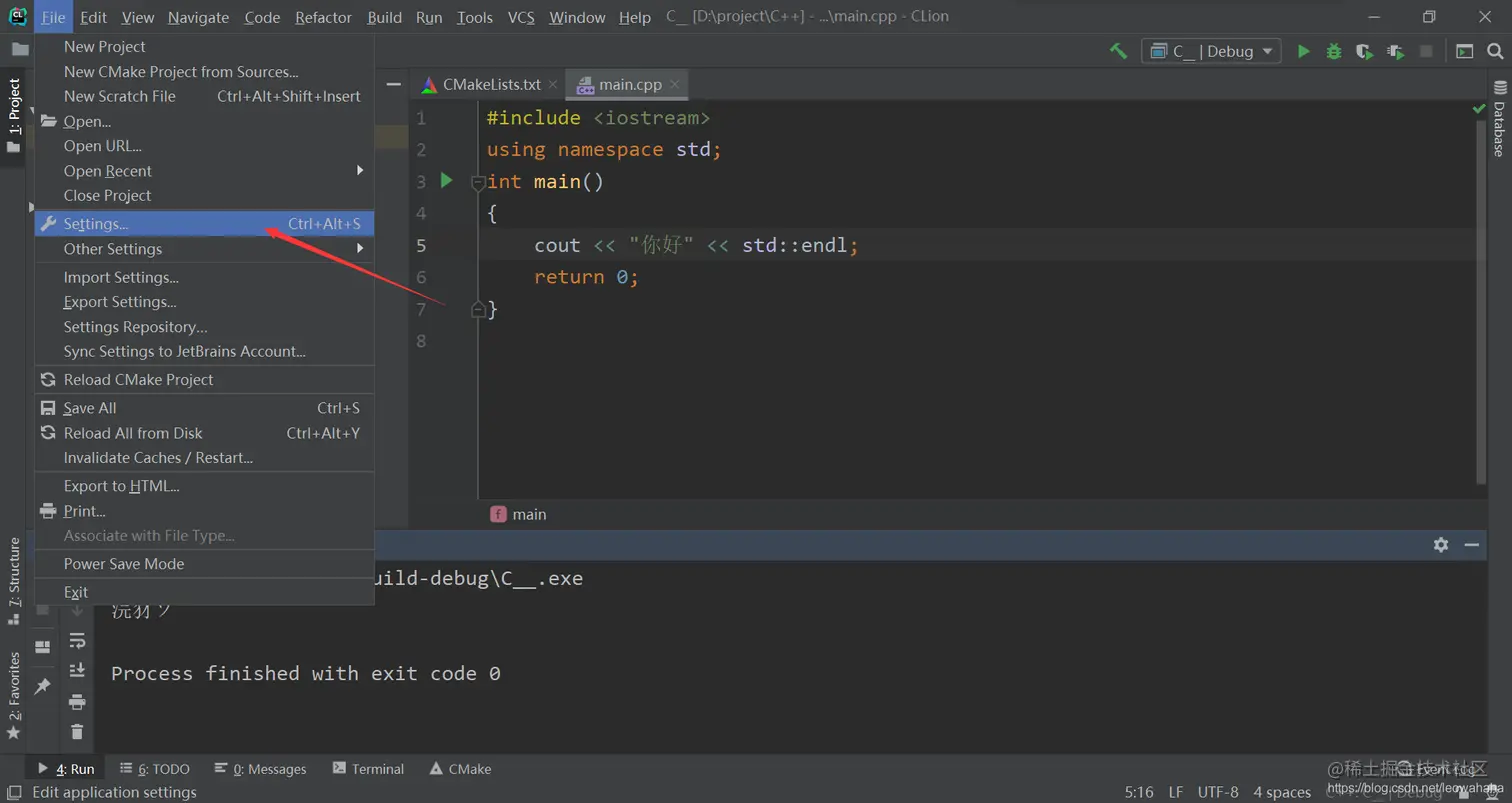Toggle Power Save Mode in File menu
1512x803 pixels.
(x=204, y=564)
